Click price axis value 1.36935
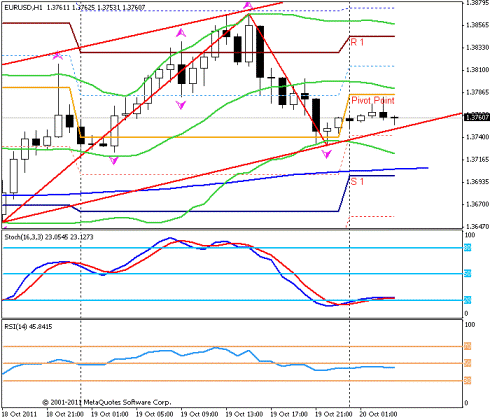The width and height of the screenshot is (490, 420). click(477, 182)
